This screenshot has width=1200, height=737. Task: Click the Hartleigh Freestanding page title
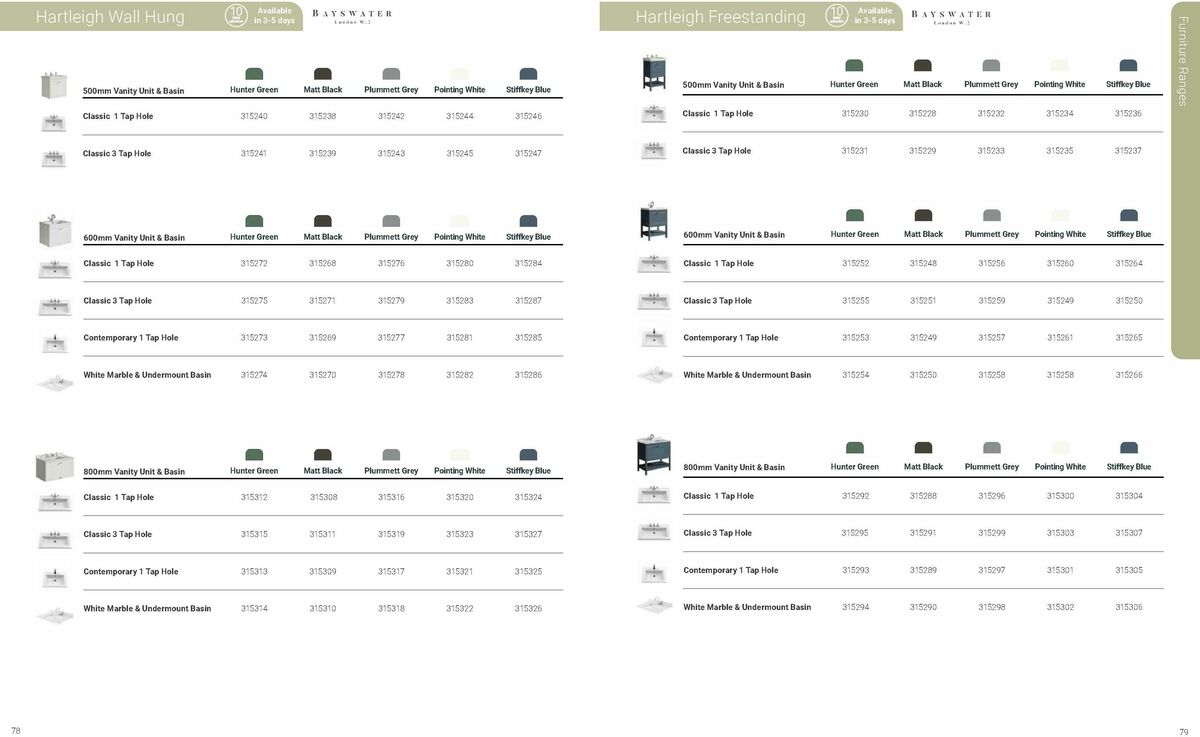720,17
